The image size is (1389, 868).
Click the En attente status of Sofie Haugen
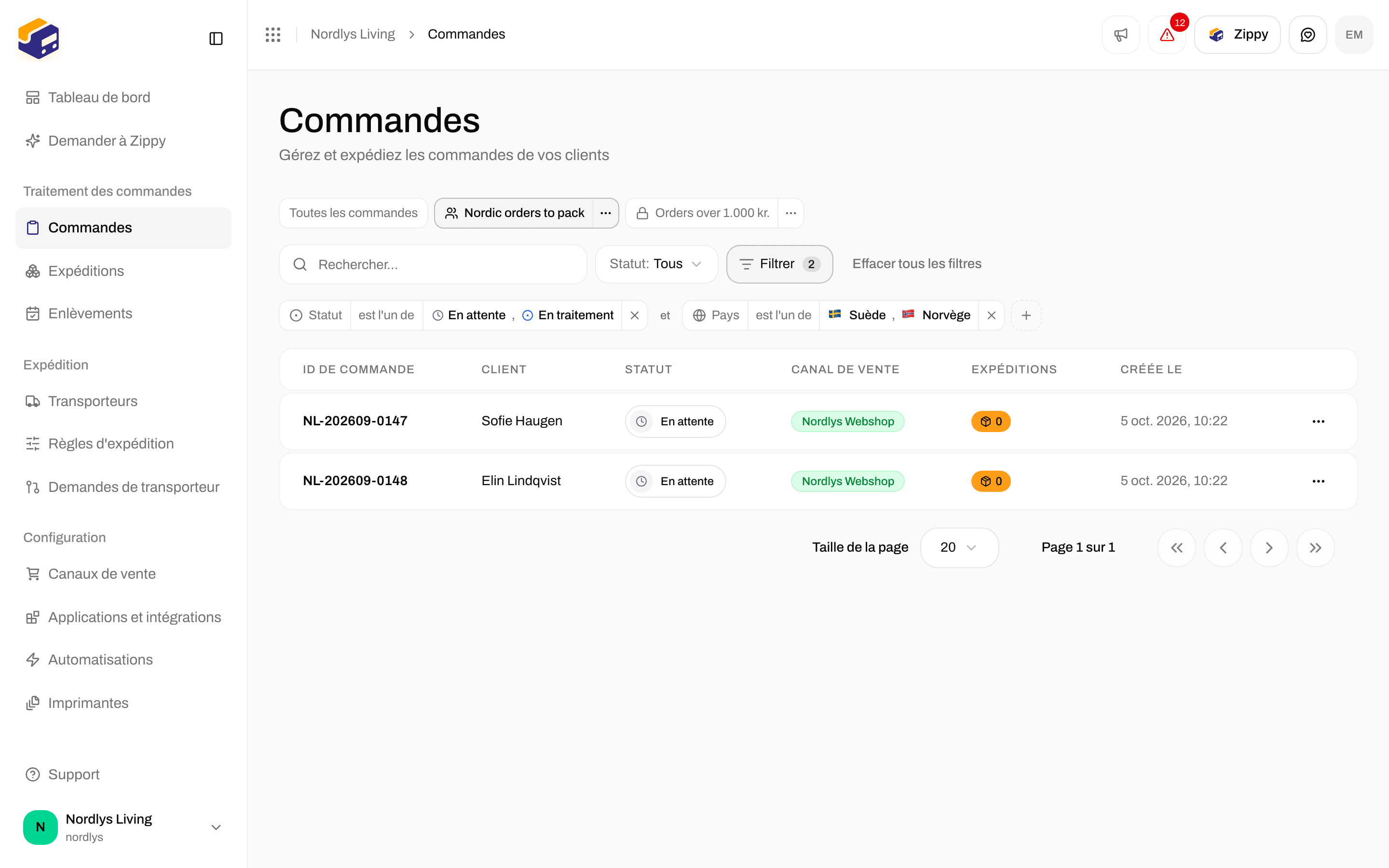click(675, 421)
